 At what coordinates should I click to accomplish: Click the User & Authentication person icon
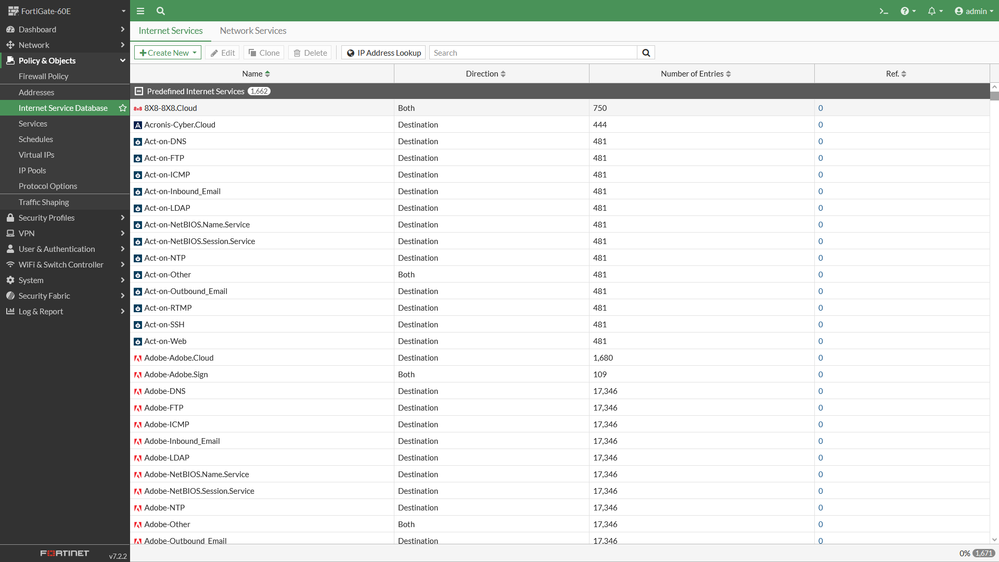[x=10, y=249]
